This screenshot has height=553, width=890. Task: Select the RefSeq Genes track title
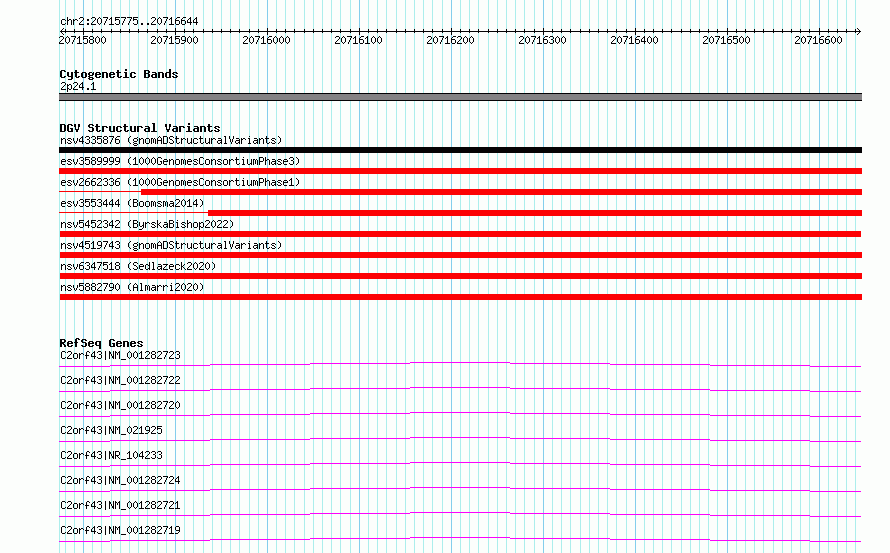pyautogui.click(x=101, y=343)
